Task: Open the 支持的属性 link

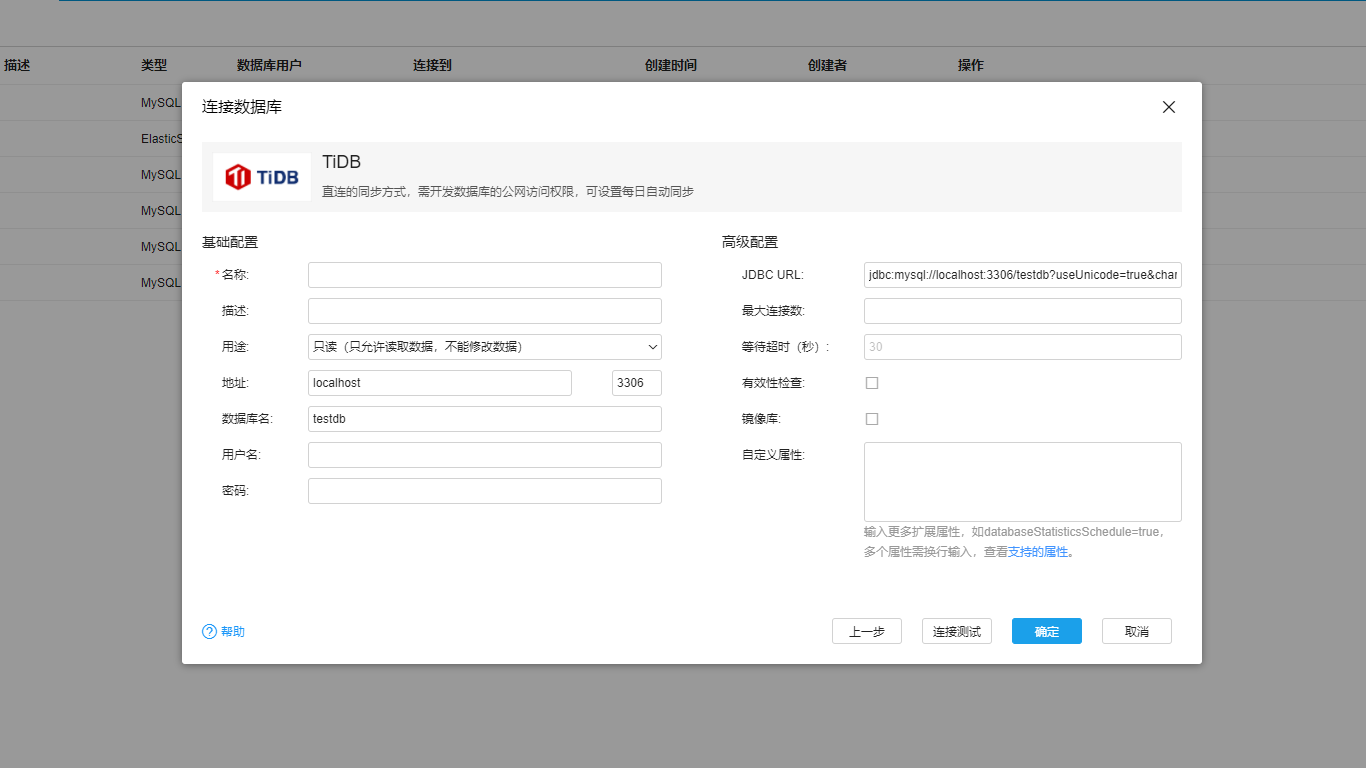Action: pos(1038,552)
